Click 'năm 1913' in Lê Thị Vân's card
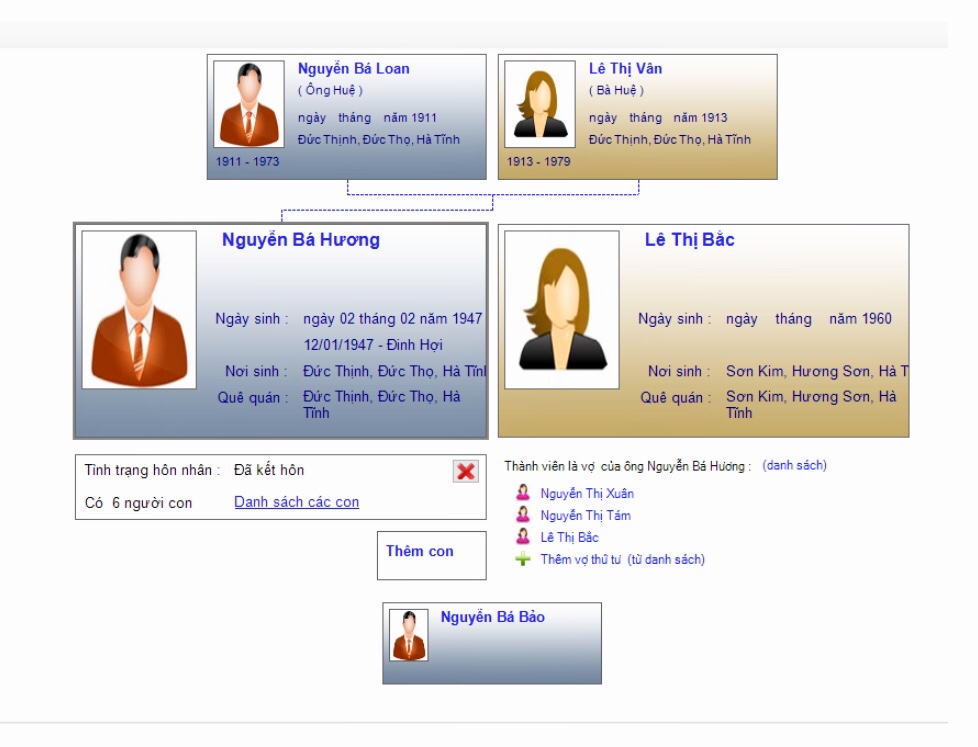Screen dimensions: 978x747 point(700,118)
